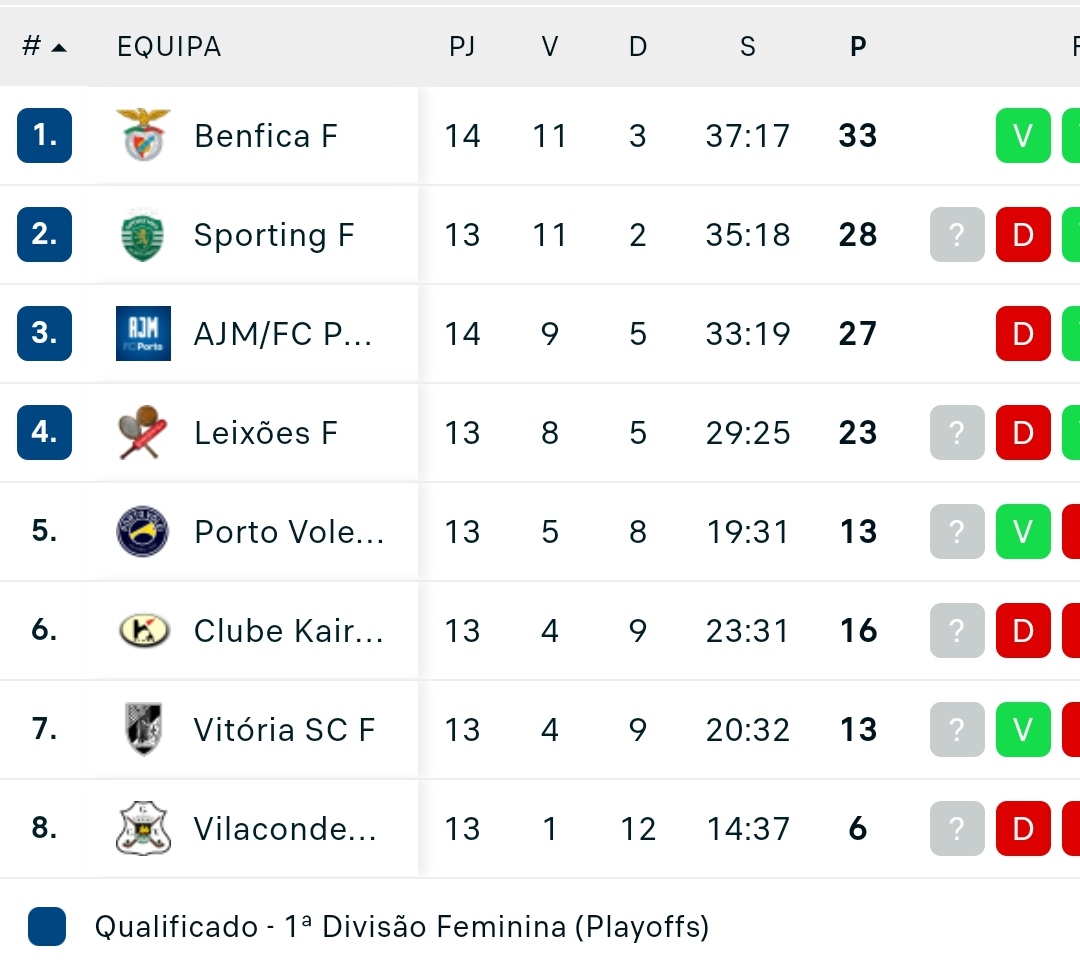Sort by rank using # arrow
Viewport: 1080px width, 972px height.
coord(44,47)
